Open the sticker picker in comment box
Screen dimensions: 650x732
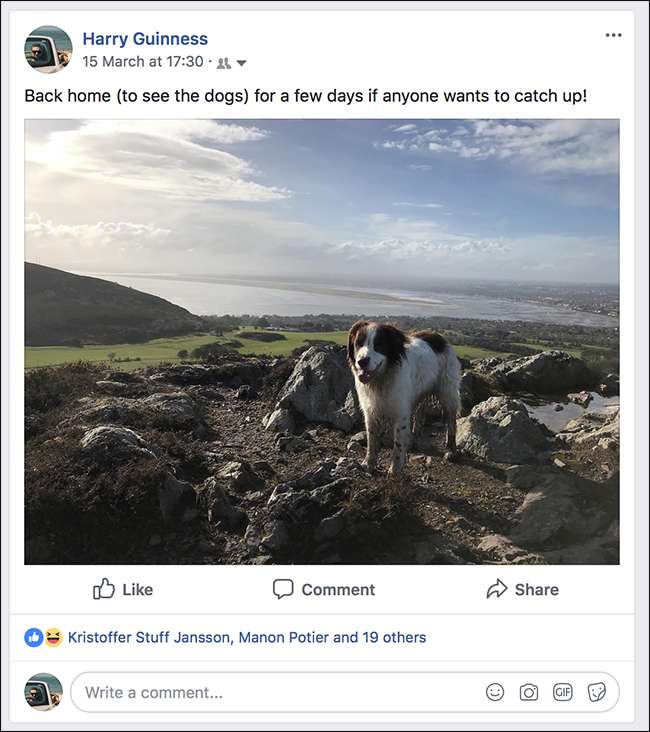coord(597,692)
